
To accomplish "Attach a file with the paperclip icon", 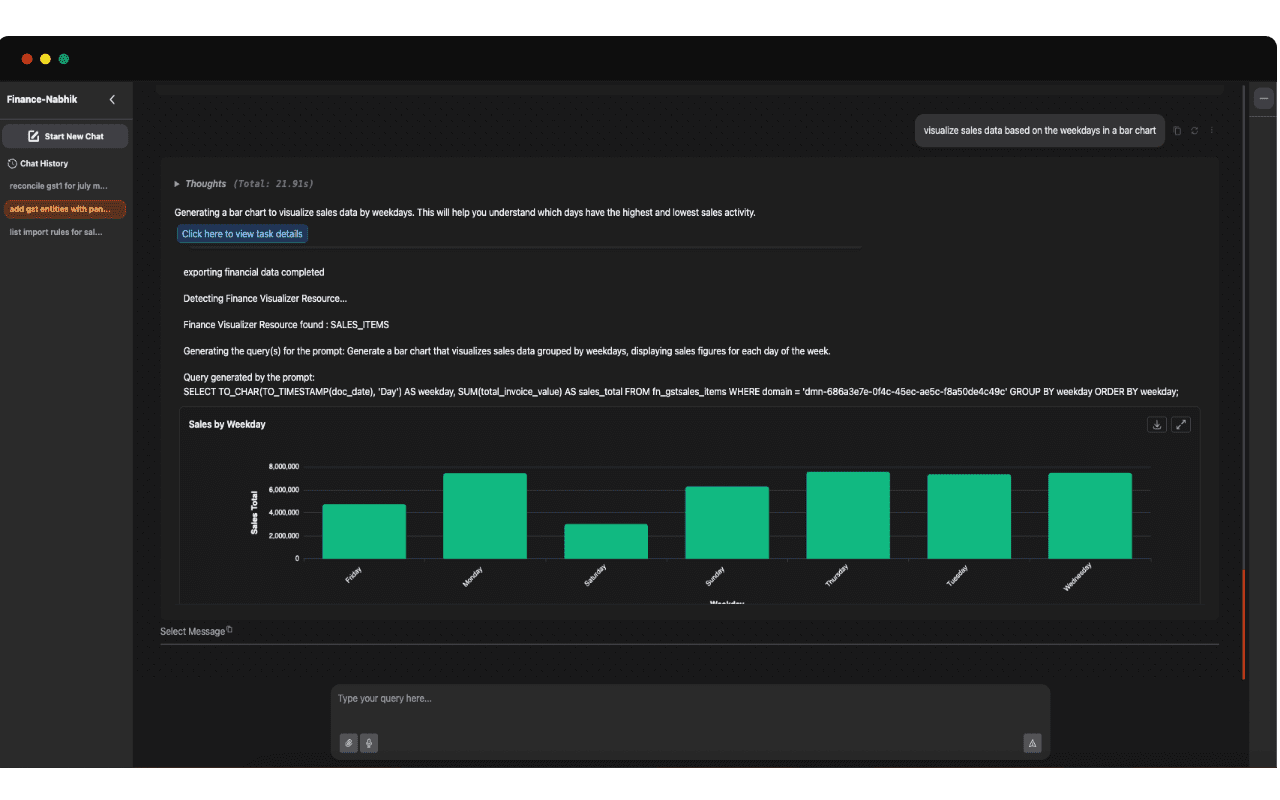I will tap(348, 743).
